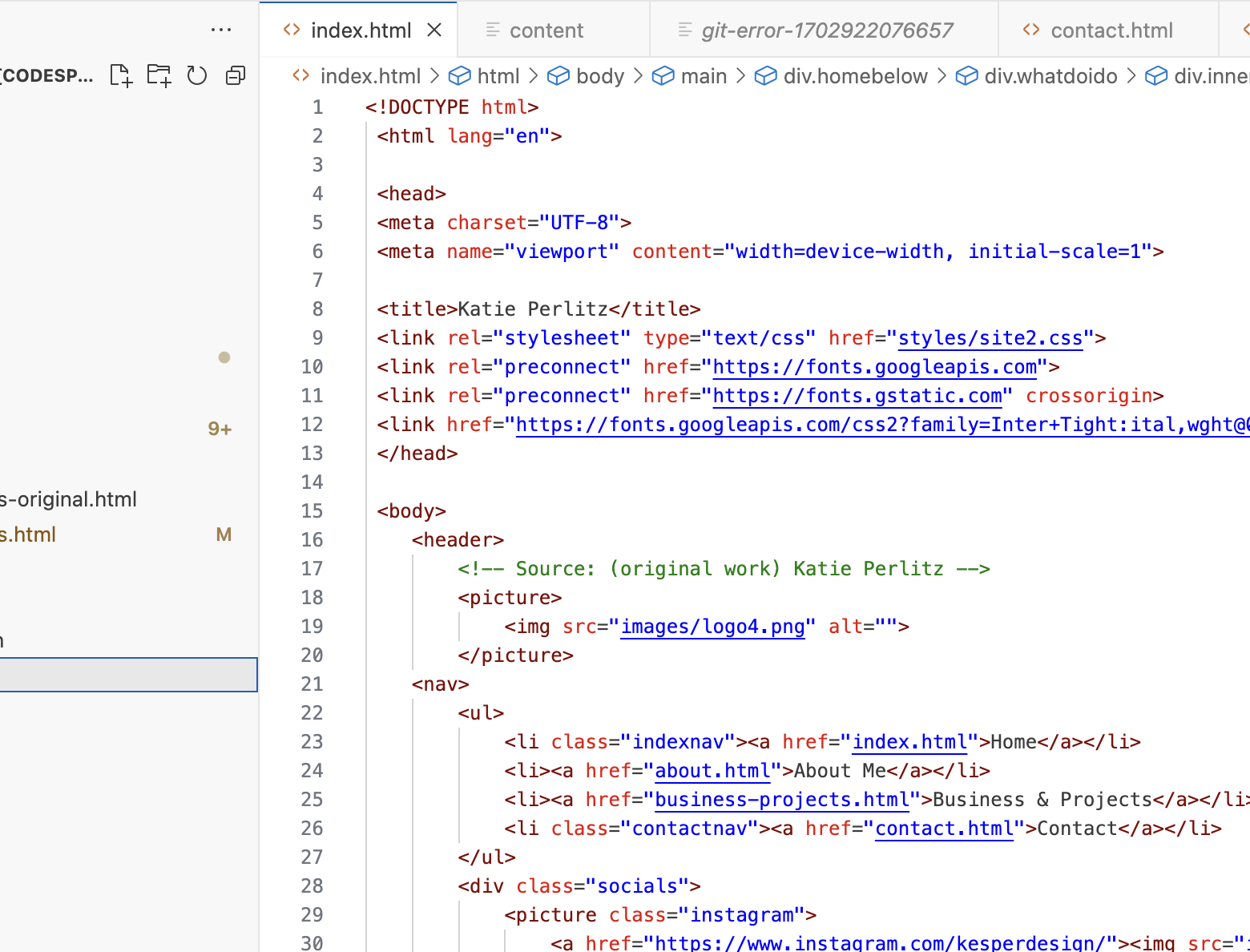This screenshot has width=1250, height=952.
Task: Click the opening nav tag
Action: point(441,684)
